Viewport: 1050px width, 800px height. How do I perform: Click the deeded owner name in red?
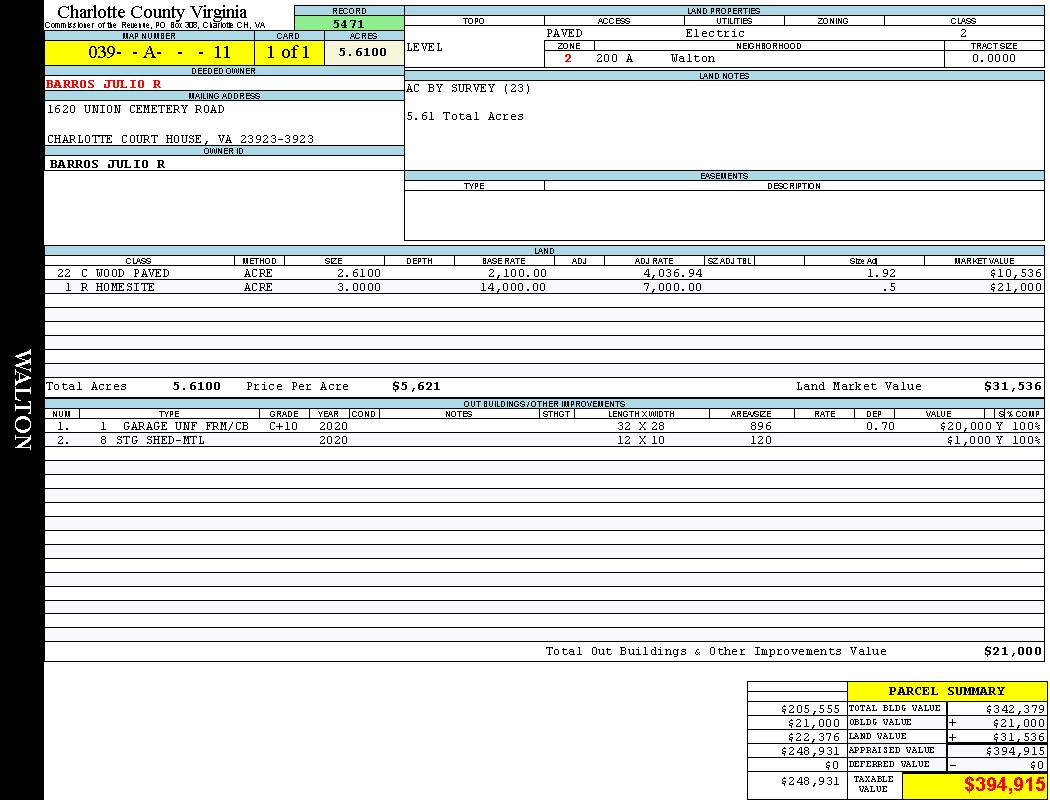(x=104, y=84)
